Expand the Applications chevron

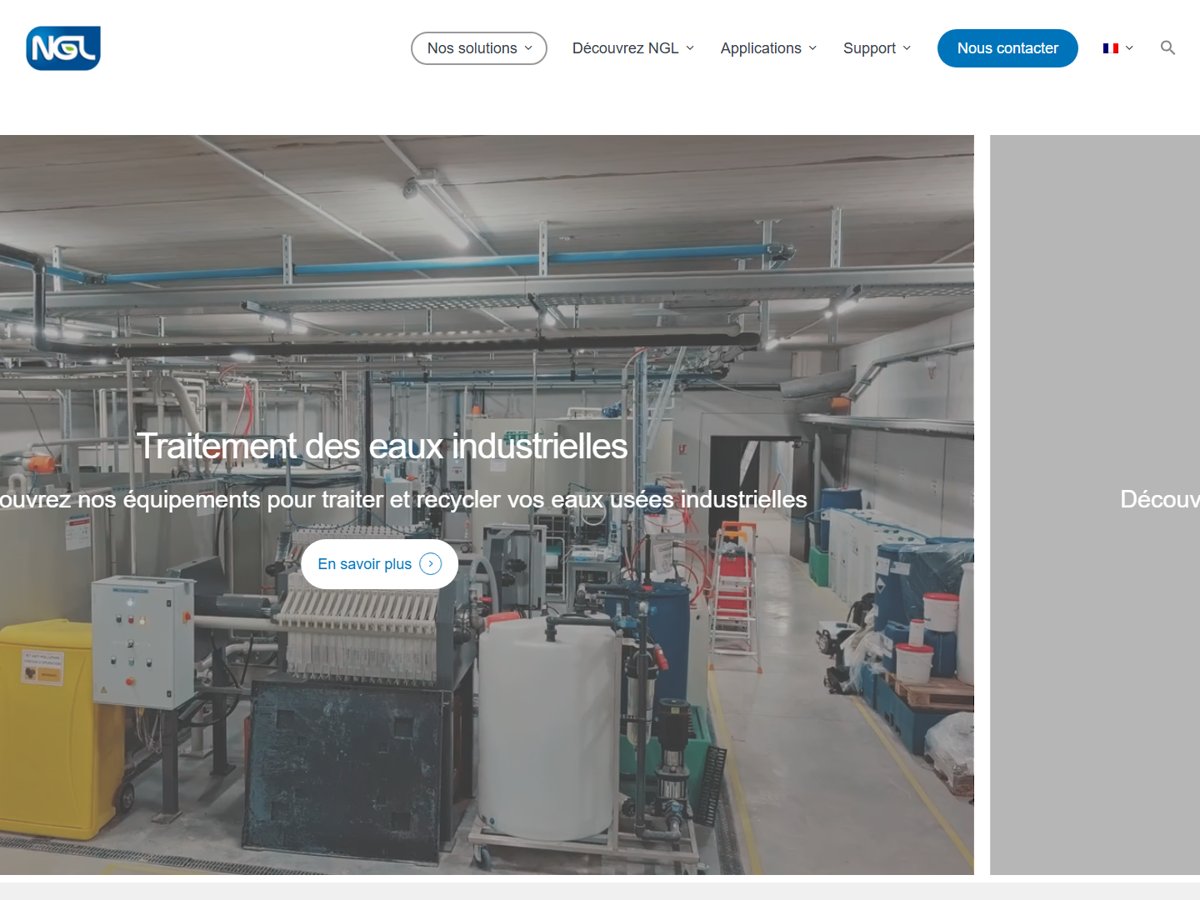[812, 48]
